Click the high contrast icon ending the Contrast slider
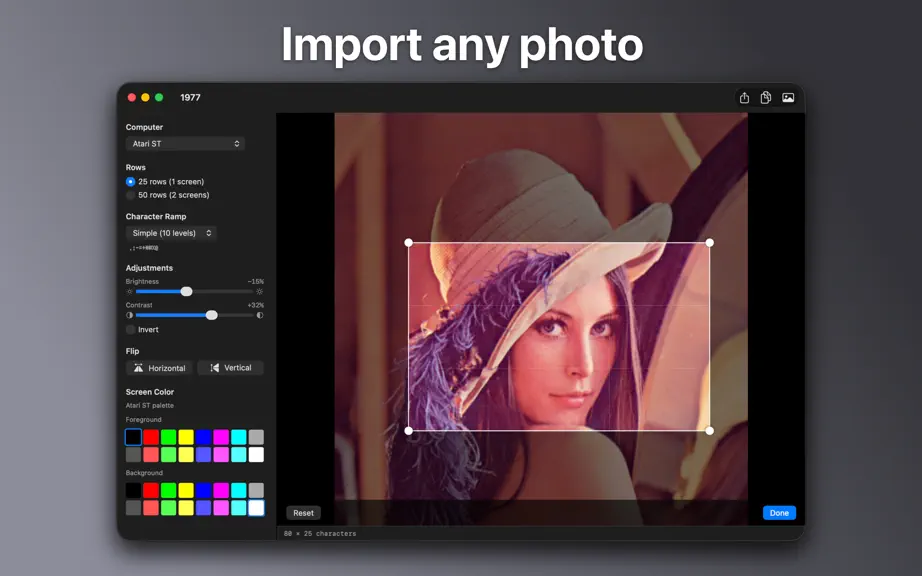922x576 pixels. [x=259, y=315]
